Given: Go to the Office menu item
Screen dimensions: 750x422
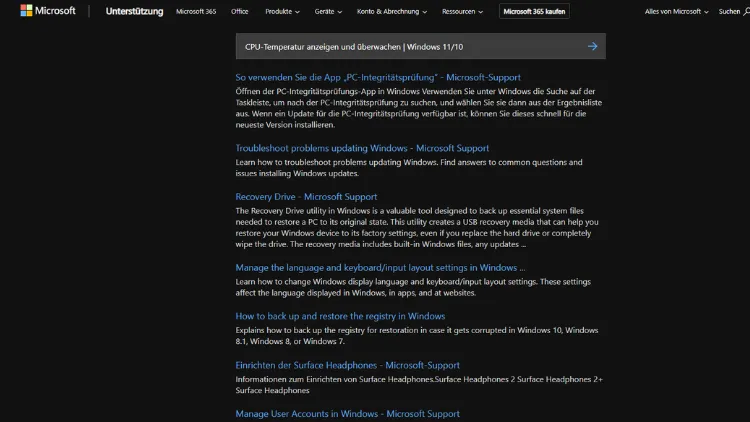Looking at the screenshot, I should 240,11.
